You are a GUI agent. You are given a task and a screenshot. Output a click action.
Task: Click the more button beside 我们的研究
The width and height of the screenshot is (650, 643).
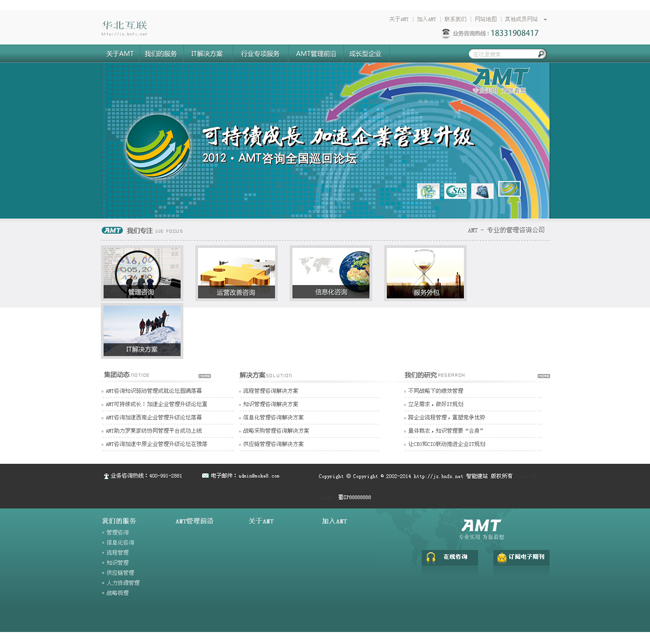(543, 376)
